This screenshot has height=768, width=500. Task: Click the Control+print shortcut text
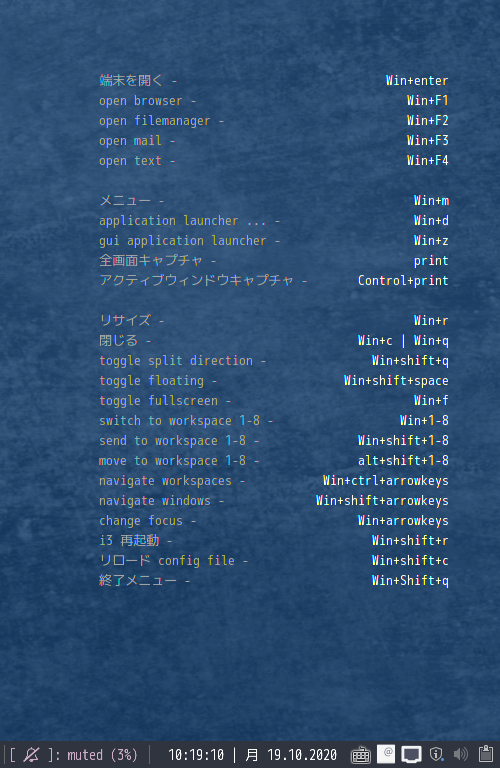pyautogui.click(x=403, y=281)
